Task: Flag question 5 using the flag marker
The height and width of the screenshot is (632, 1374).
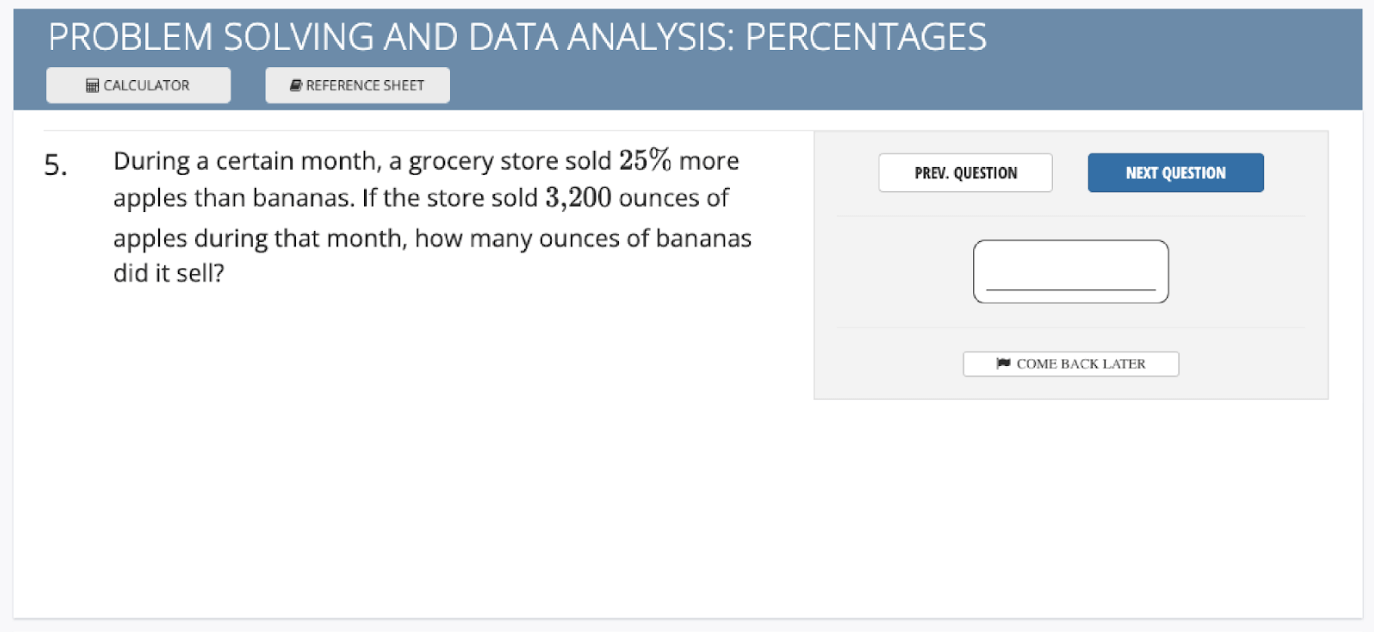Action: tap(1070, 363)
